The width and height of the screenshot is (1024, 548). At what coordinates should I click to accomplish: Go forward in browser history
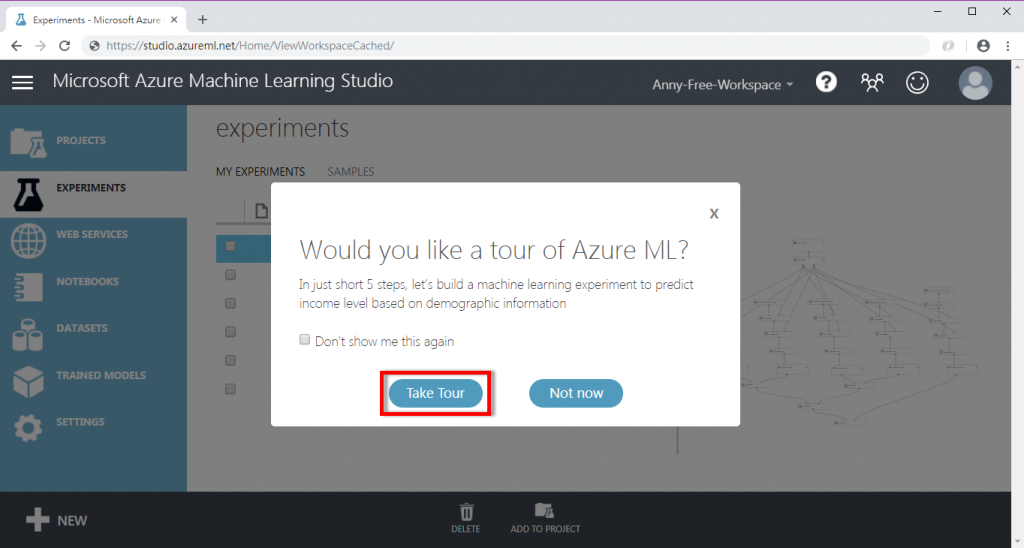[x=40, y=46]
